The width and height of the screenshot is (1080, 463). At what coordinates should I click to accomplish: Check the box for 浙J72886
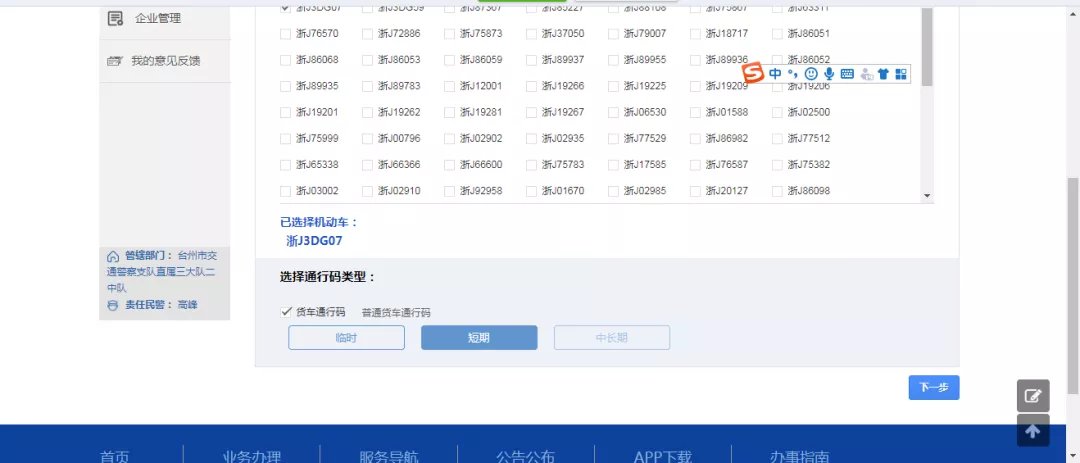[367, 34]
